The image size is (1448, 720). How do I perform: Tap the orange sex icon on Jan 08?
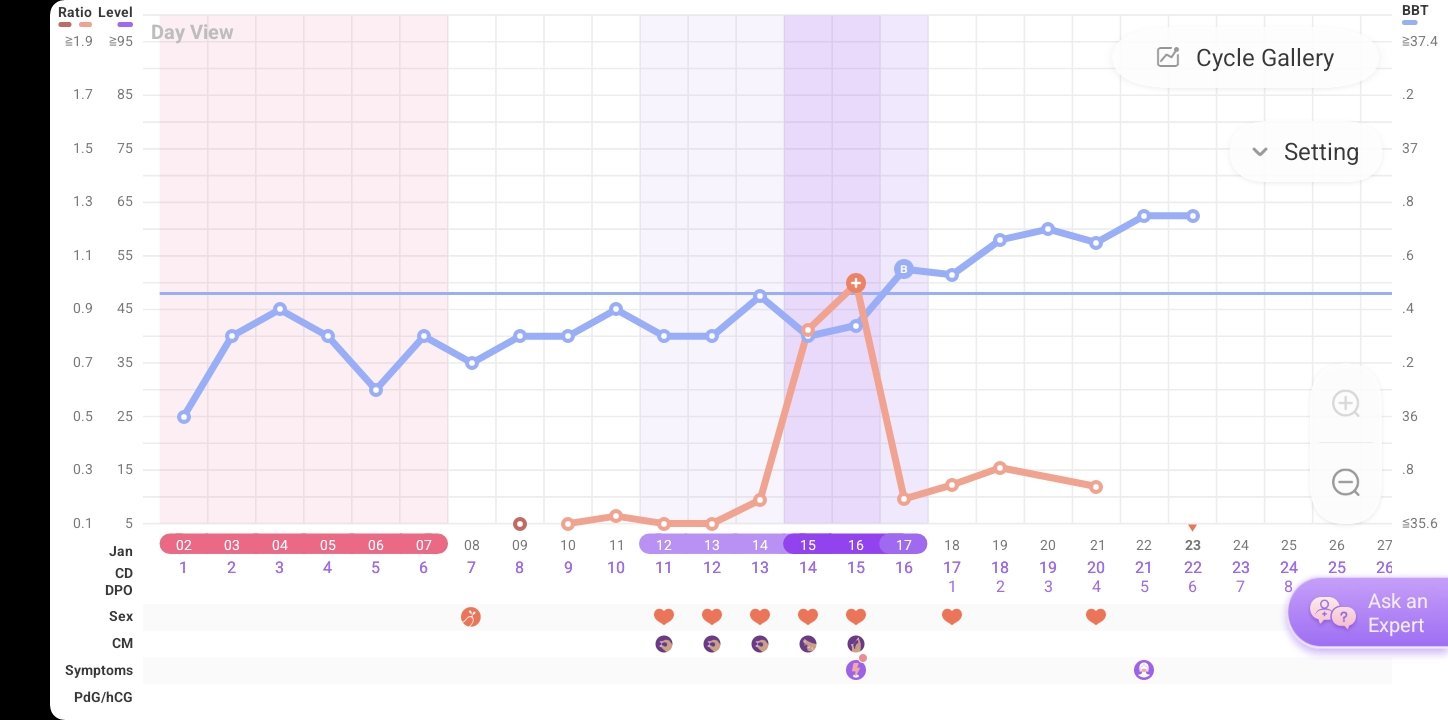coord(471,617)
